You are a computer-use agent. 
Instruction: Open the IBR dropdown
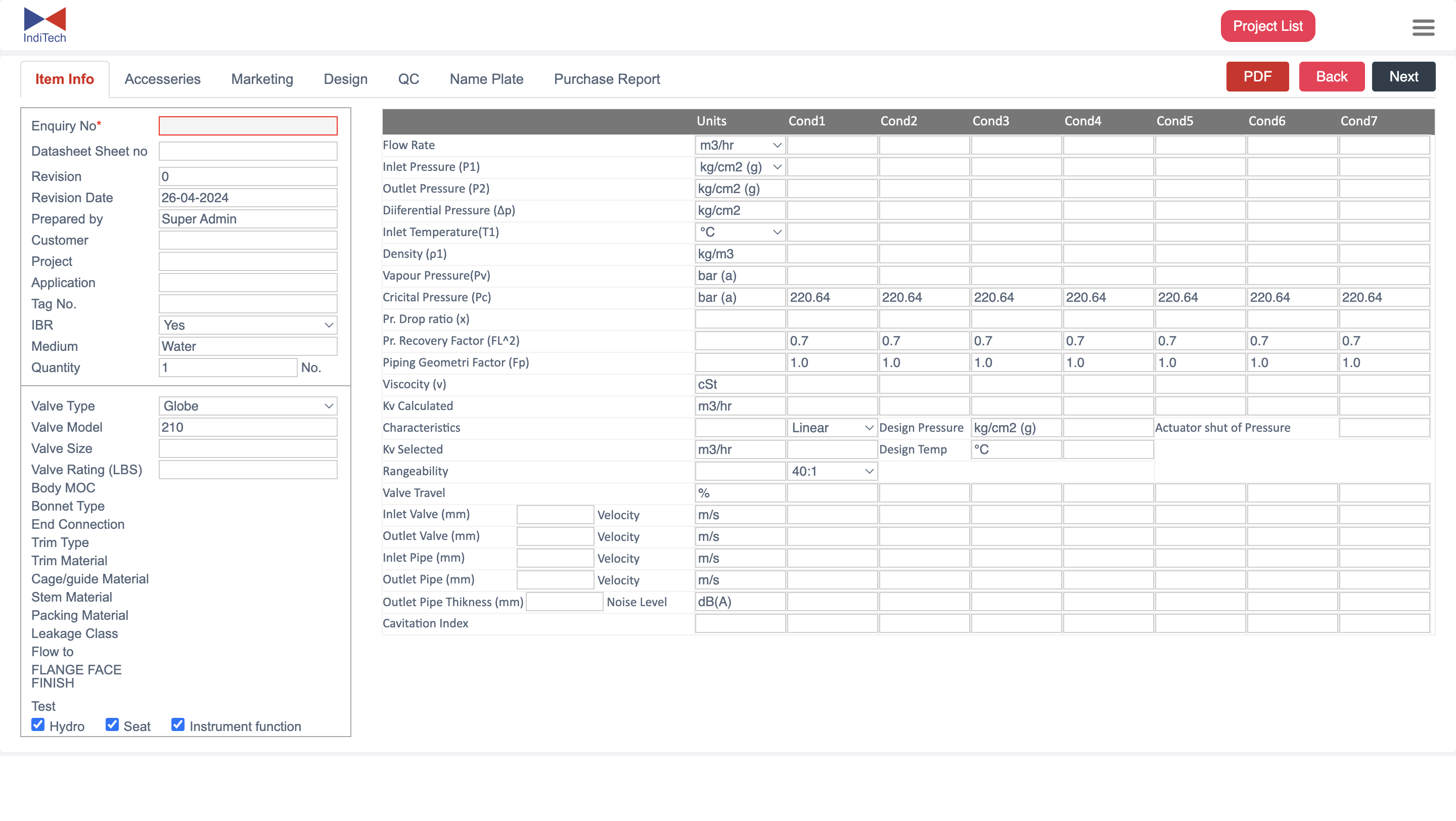[x=248, y=325]
